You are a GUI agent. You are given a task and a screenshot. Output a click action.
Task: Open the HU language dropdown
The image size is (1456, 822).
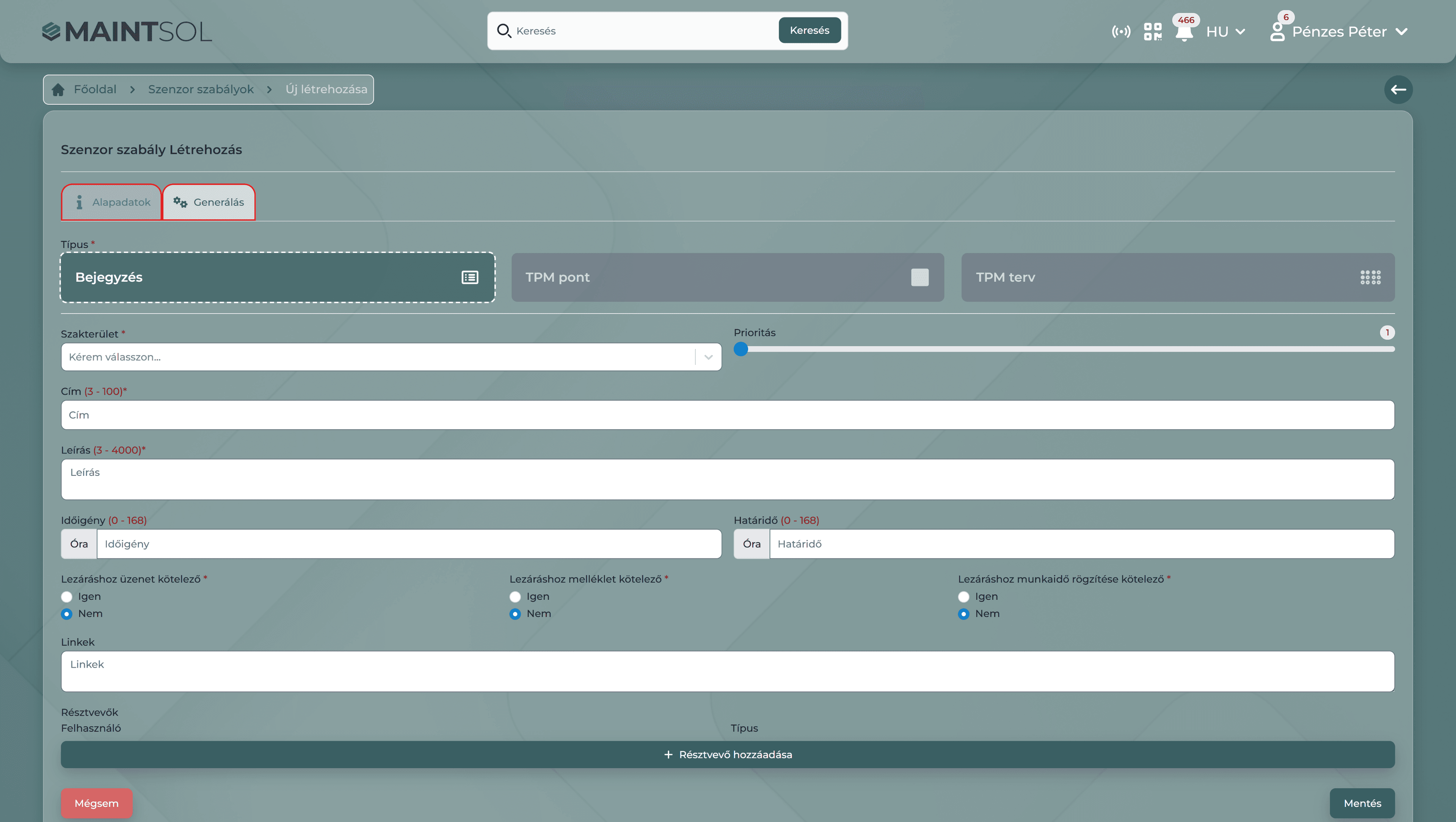pos(1225,31)
